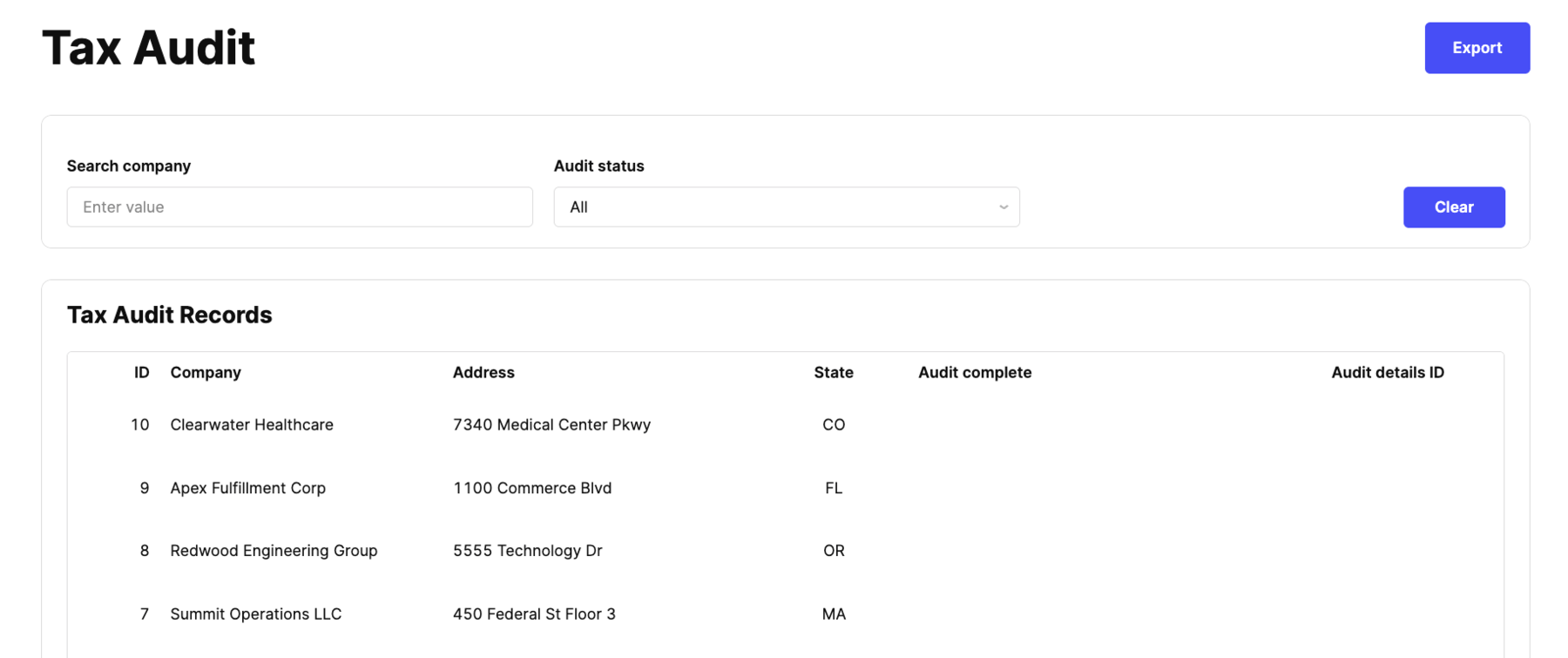Click the state cell showing FL

pos(833,488)
